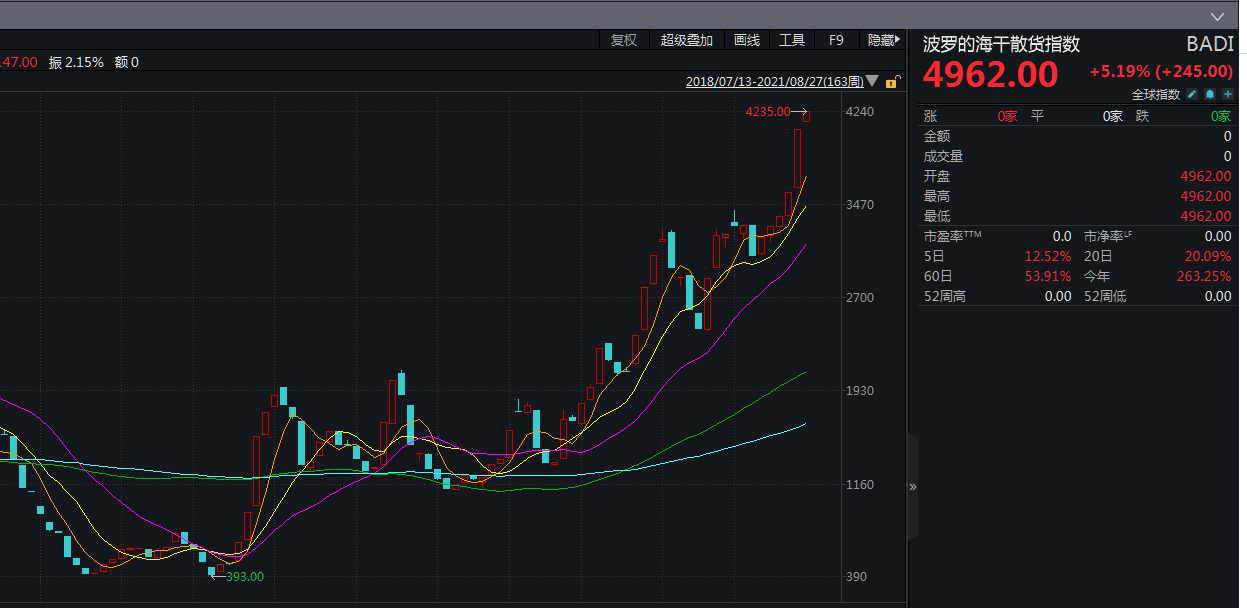Click the 52周高 label
This screenshot has height=608, width=1247.
(x=944, y=296)
